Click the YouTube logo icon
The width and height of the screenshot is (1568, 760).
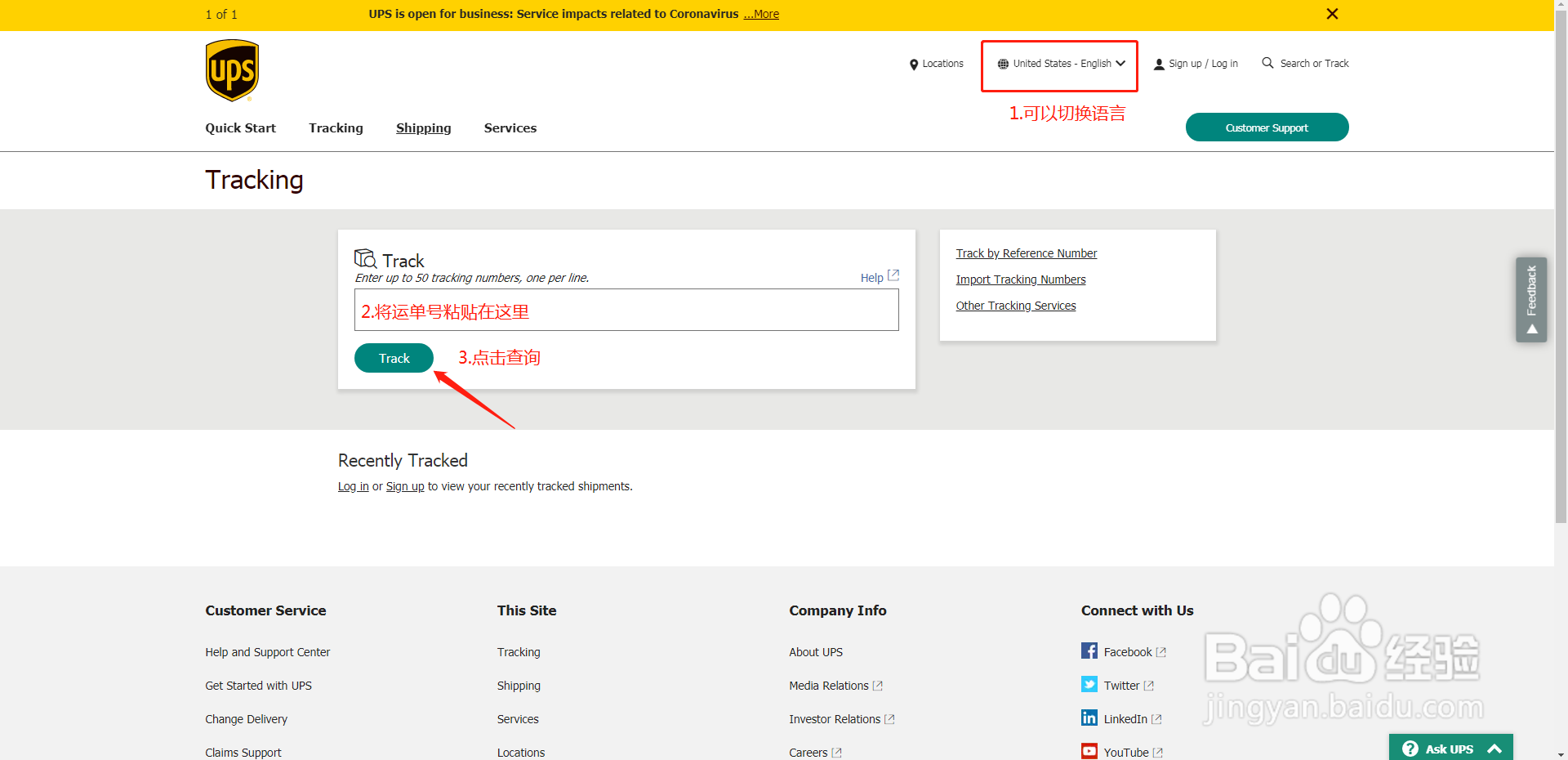(1089, 751)
